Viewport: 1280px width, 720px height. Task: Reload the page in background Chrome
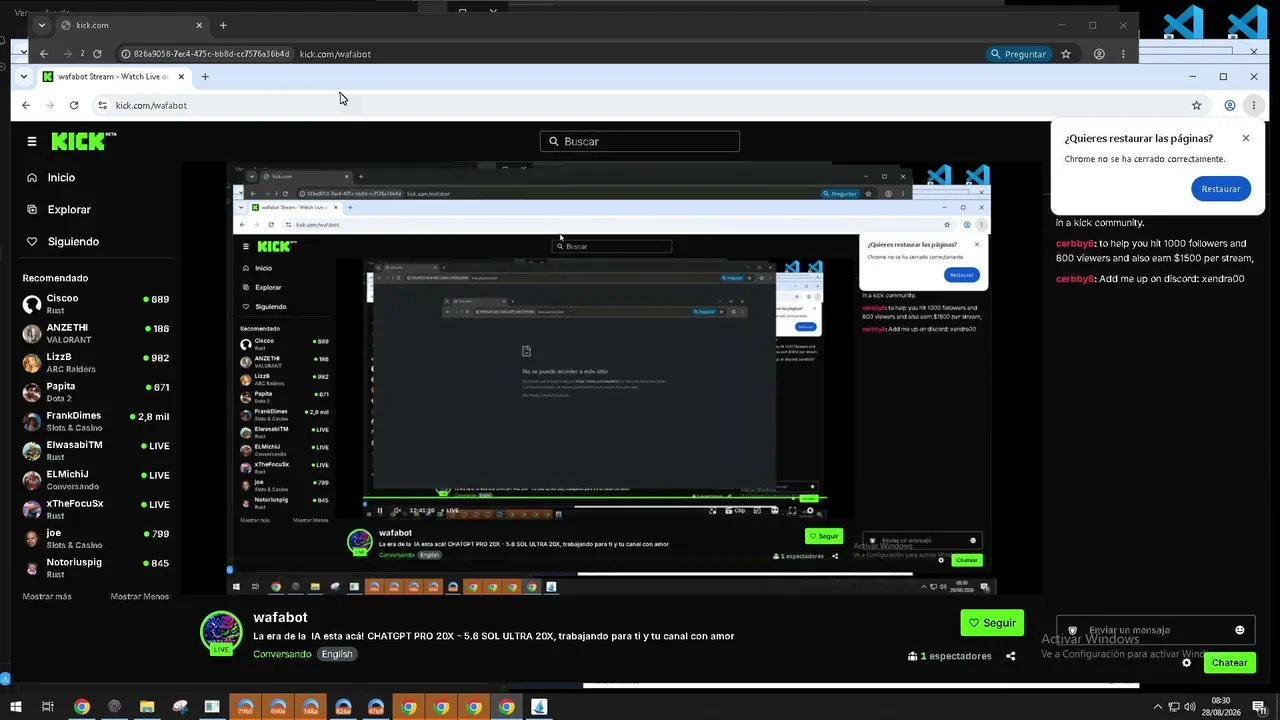(x=97, y=54)
